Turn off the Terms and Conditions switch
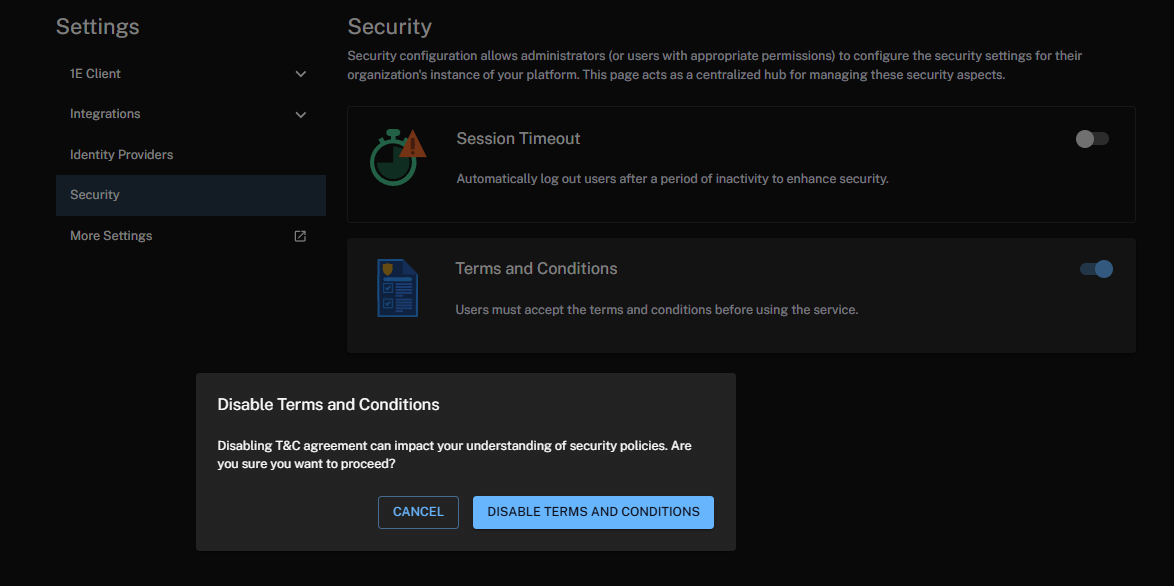 click(x=1096, y=269)
